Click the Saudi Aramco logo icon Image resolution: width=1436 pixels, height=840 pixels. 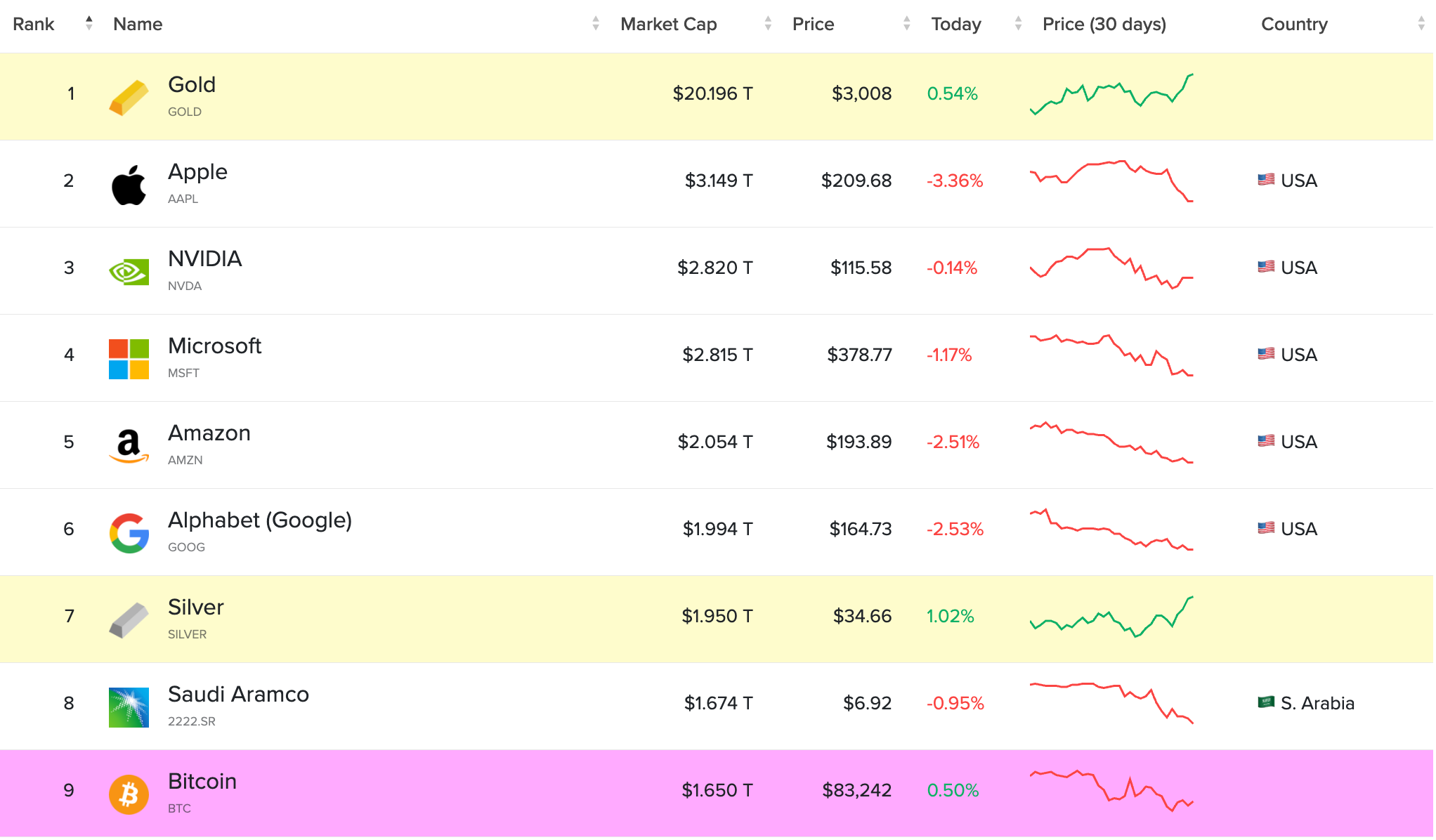129,707
